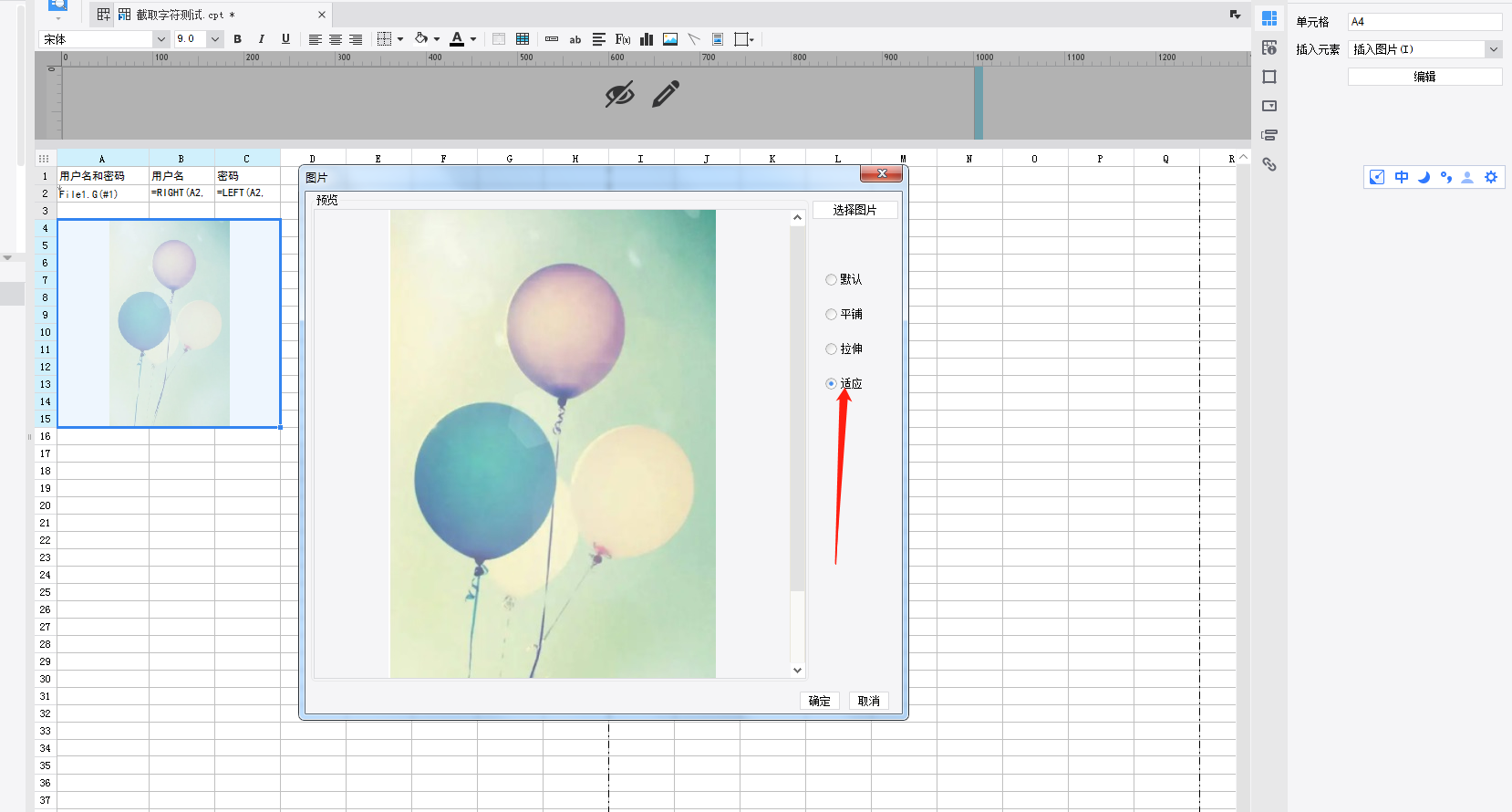This screenshot has width=1512, height=812.
Task: Insert chart element from toolbar
Action: point(647,39)
